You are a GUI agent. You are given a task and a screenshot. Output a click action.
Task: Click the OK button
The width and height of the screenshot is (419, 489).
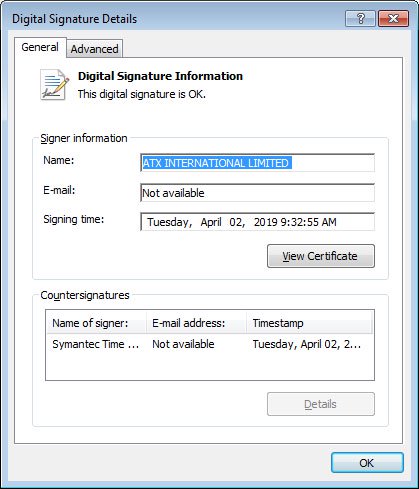(367, 463)
